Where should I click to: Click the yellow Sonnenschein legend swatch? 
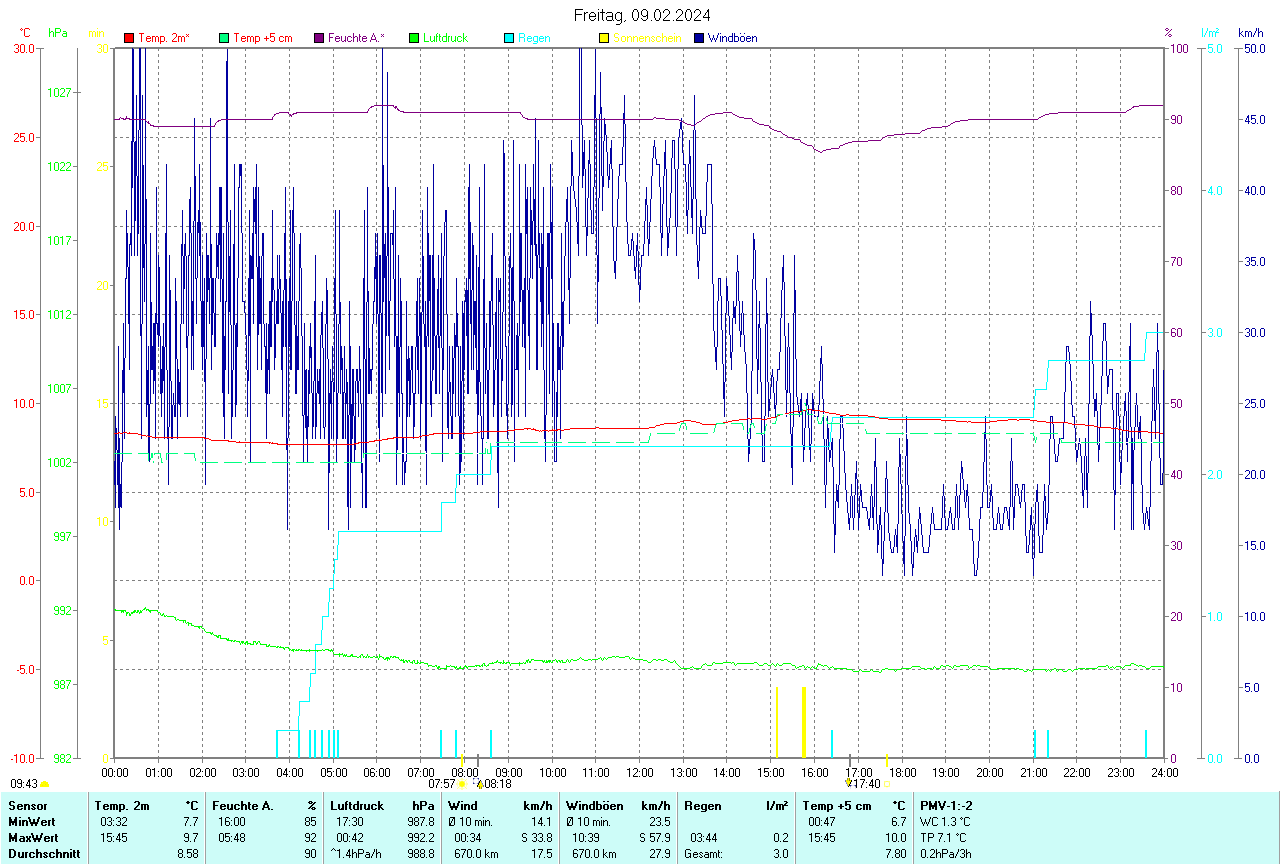(x=604, y=38)
